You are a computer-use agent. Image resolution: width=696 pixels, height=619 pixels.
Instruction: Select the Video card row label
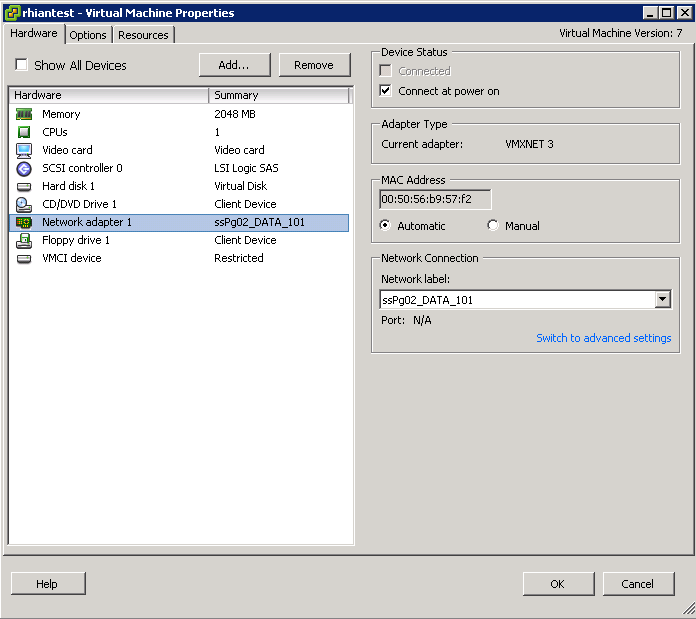(x=67, y=150)
